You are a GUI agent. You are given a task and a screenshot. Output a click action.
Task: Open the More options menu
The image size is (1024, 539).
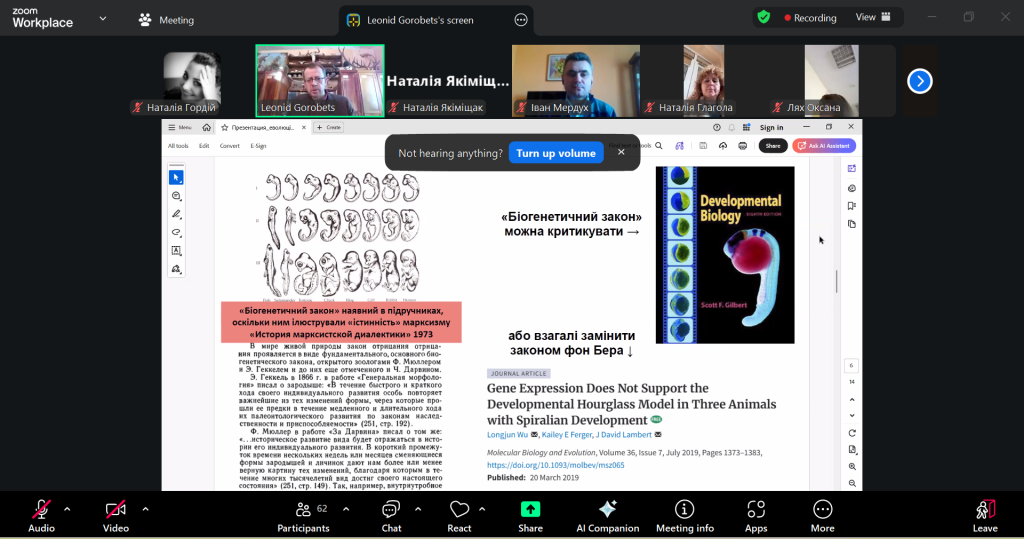pos(822,514)
